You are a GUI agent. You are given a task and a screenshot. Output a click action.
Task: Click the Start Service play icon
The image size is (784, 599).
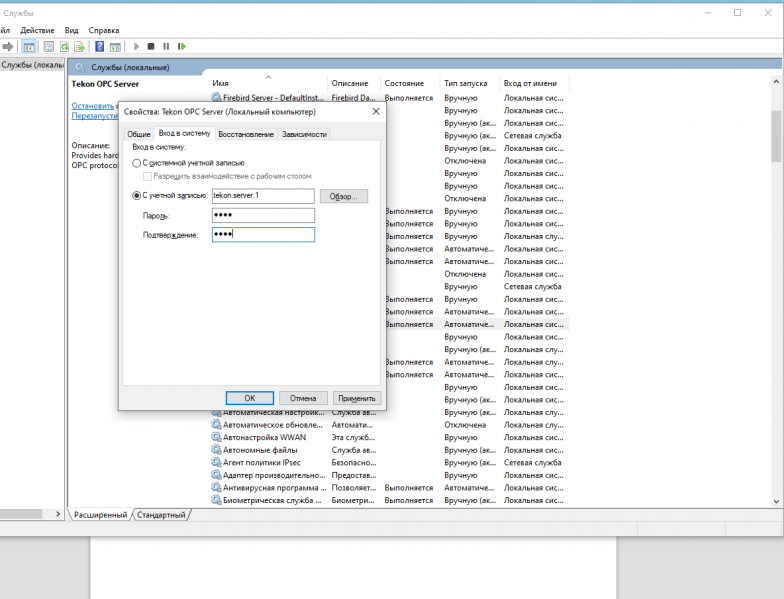click(136, 46)
